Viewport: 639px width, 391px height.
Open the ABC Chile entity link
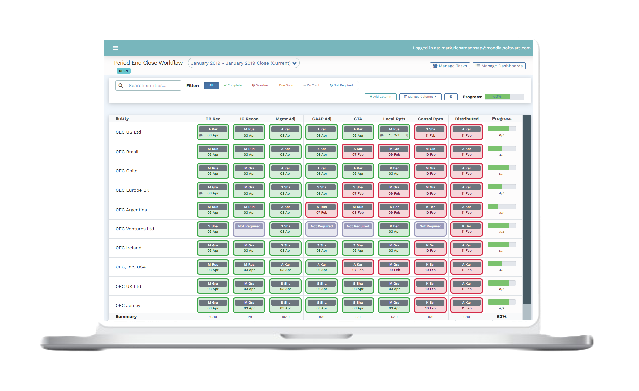tap(126, 171)
